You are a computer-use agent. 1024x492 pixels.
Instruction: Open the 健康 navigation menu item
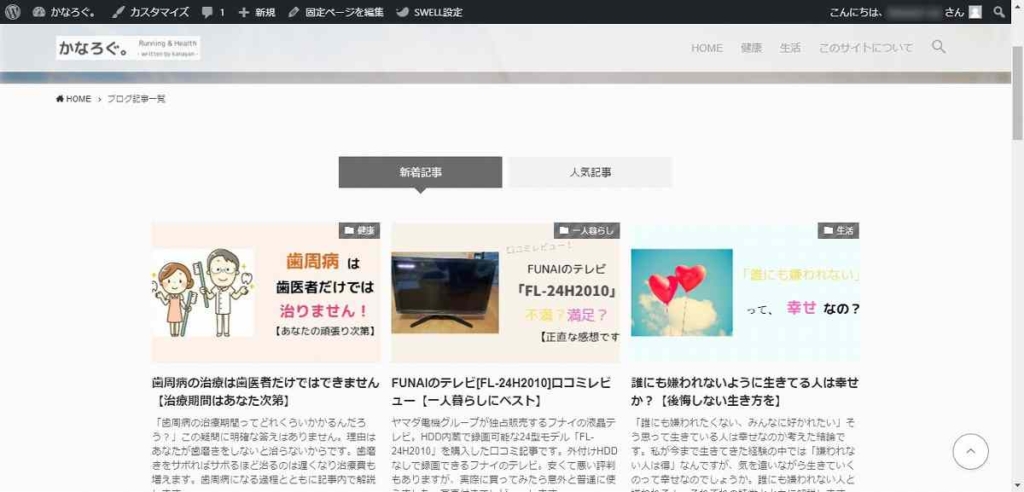(751, 48)
